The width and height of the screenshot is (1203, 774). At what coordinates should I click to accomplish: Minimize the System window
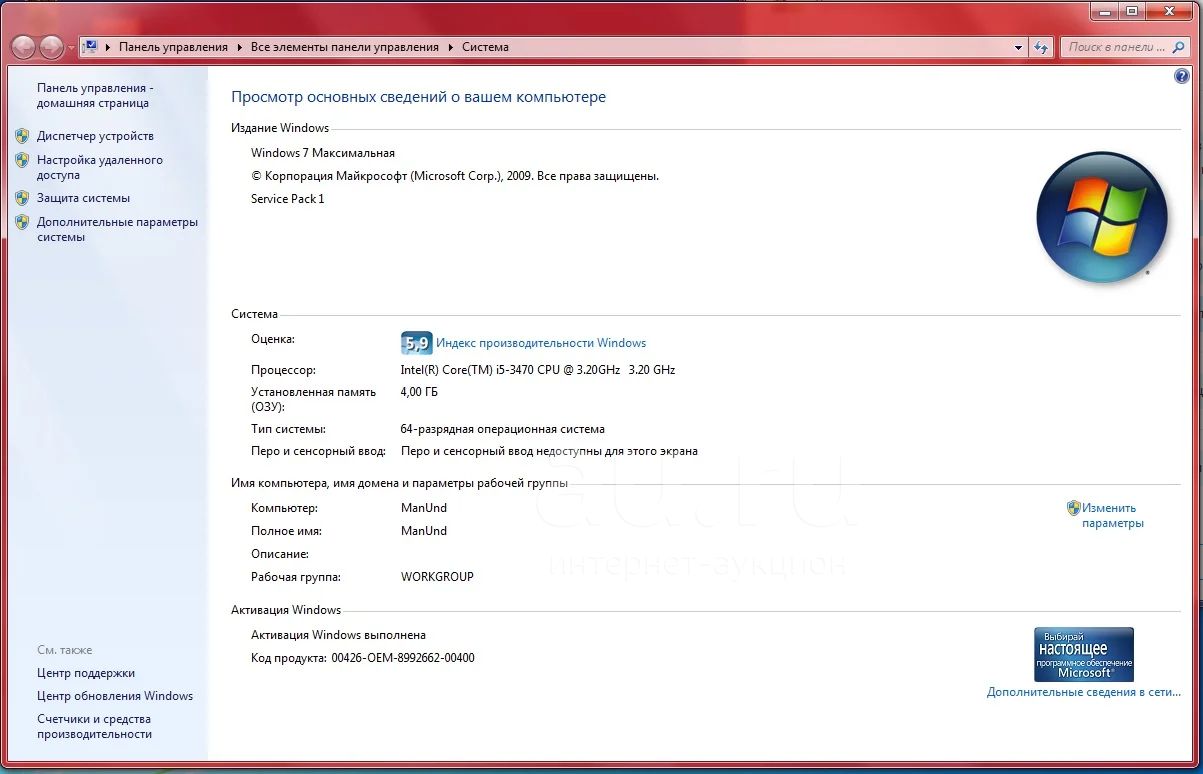coord(1105,11)
